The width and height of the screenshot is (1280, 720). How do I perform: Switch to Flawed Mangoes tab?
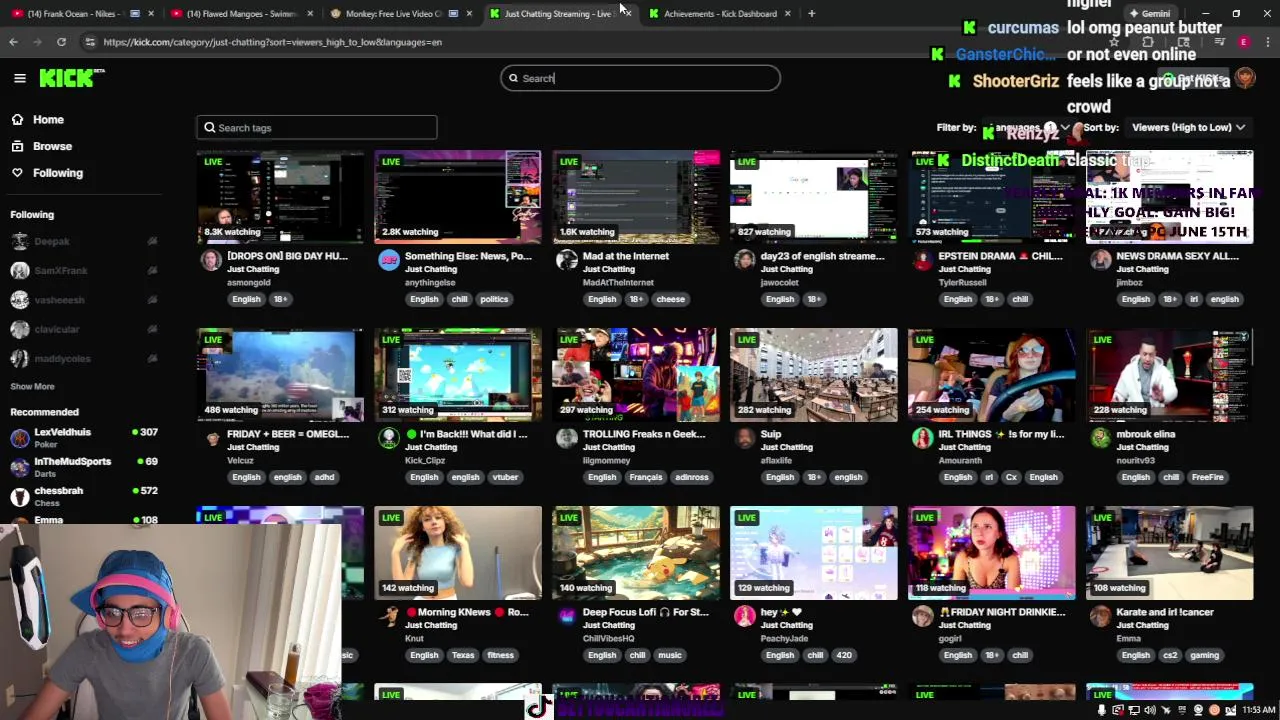(241, 14)
